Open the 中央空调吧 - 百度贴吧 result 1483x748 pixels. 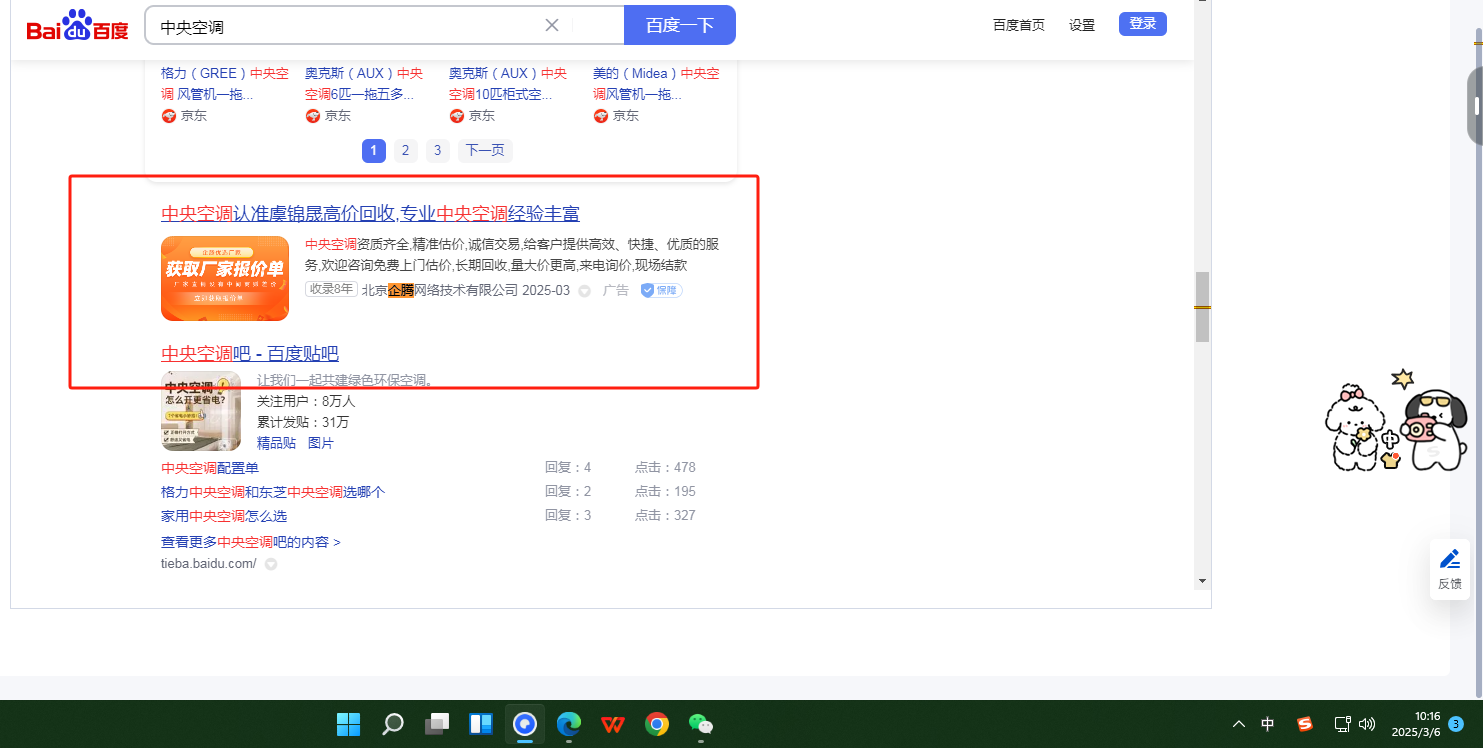tap(250, 354)
